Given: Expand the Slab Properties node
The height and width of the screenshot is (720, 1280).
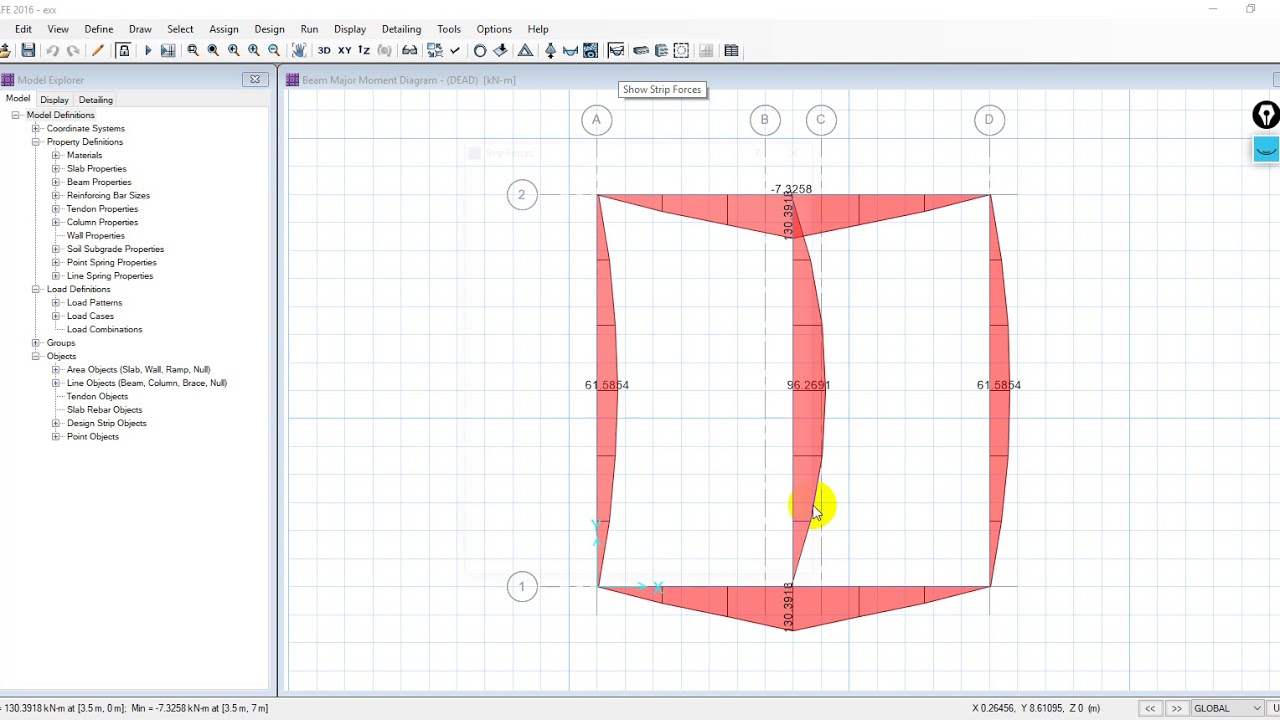Looking at the screenshot, I should coord(56,169).
